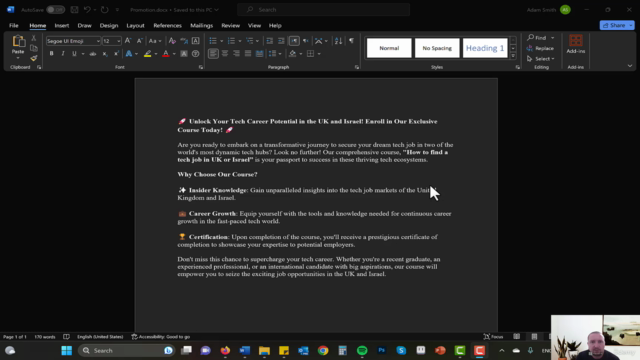Apply character border icon
The width and height of the screenshot is (640, 360).
[196, 41]
